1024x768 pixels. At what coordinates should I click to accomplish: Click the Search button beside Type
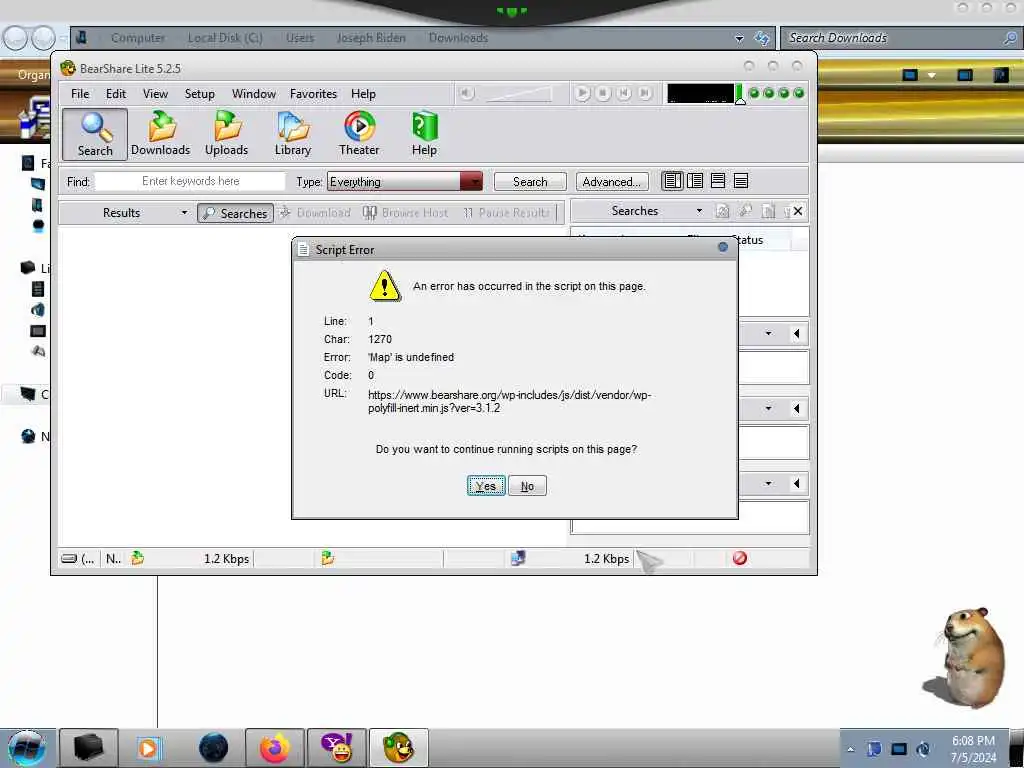530,182
